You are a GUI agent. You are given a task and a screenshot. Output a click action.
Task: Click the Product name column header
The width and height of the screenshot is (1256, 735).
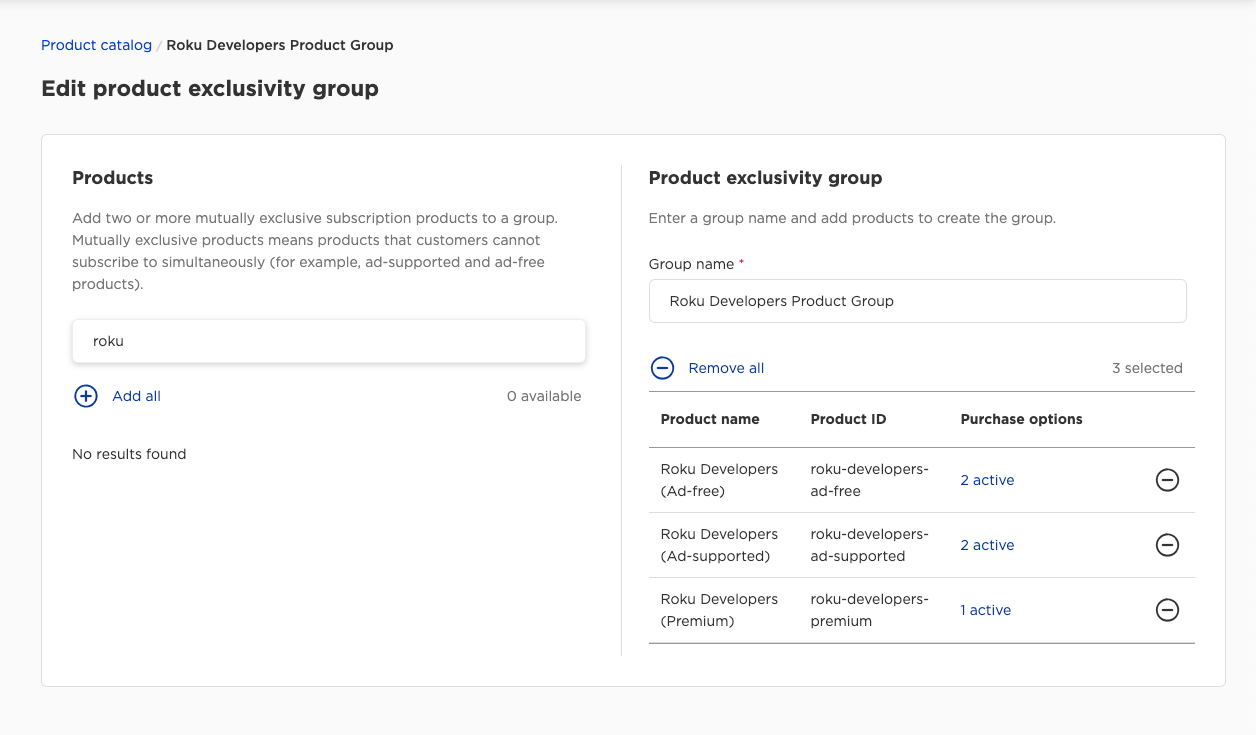(710, 419)
